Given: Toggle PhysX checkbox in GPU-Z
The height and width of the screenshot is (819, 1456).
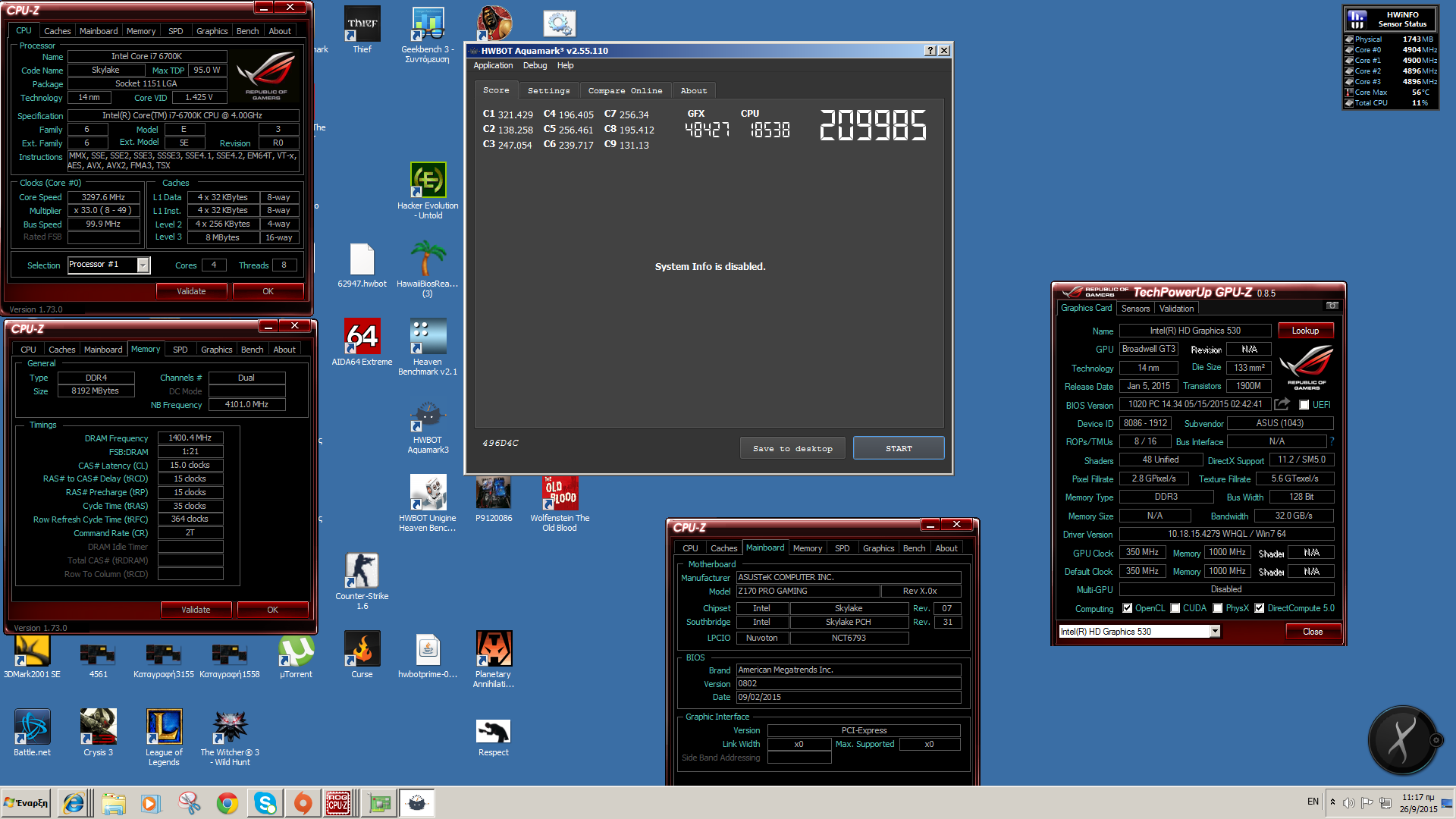Looking at the screenshot, I should pos(1218,608).
